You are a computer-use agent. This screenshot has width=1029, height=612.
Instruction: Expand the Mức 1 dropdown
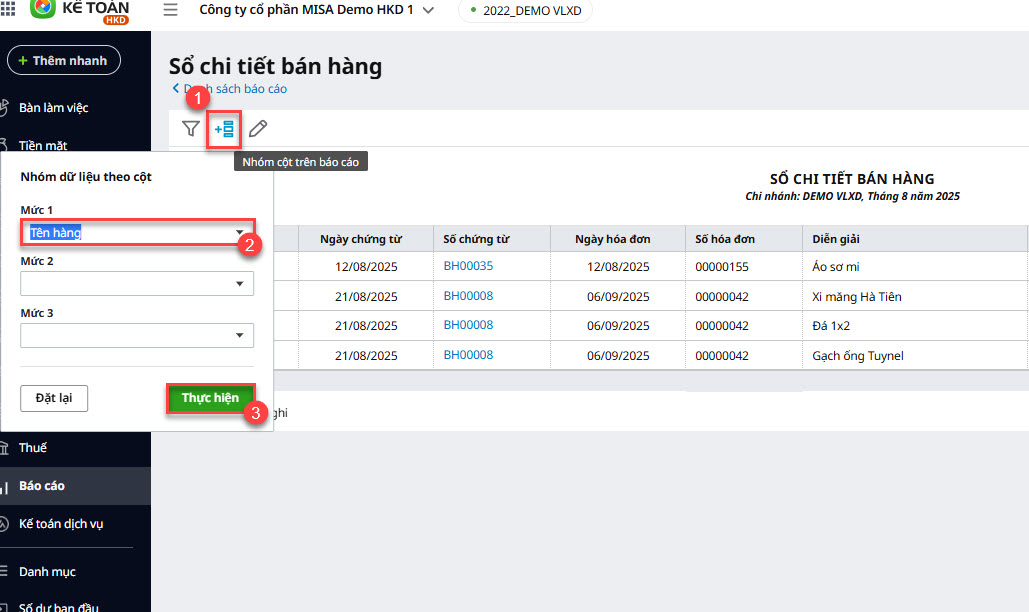[x=239, y=233]
